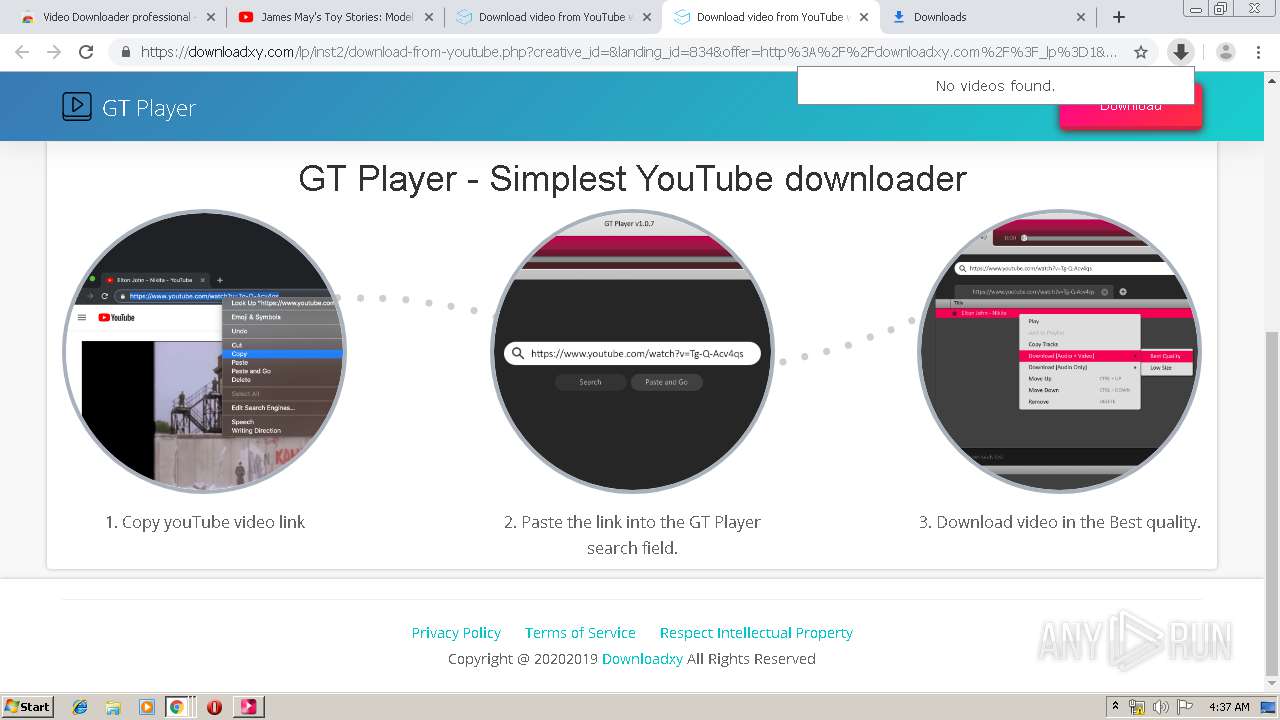Click the downloadxy URL address bar

[x=628, y=52]
